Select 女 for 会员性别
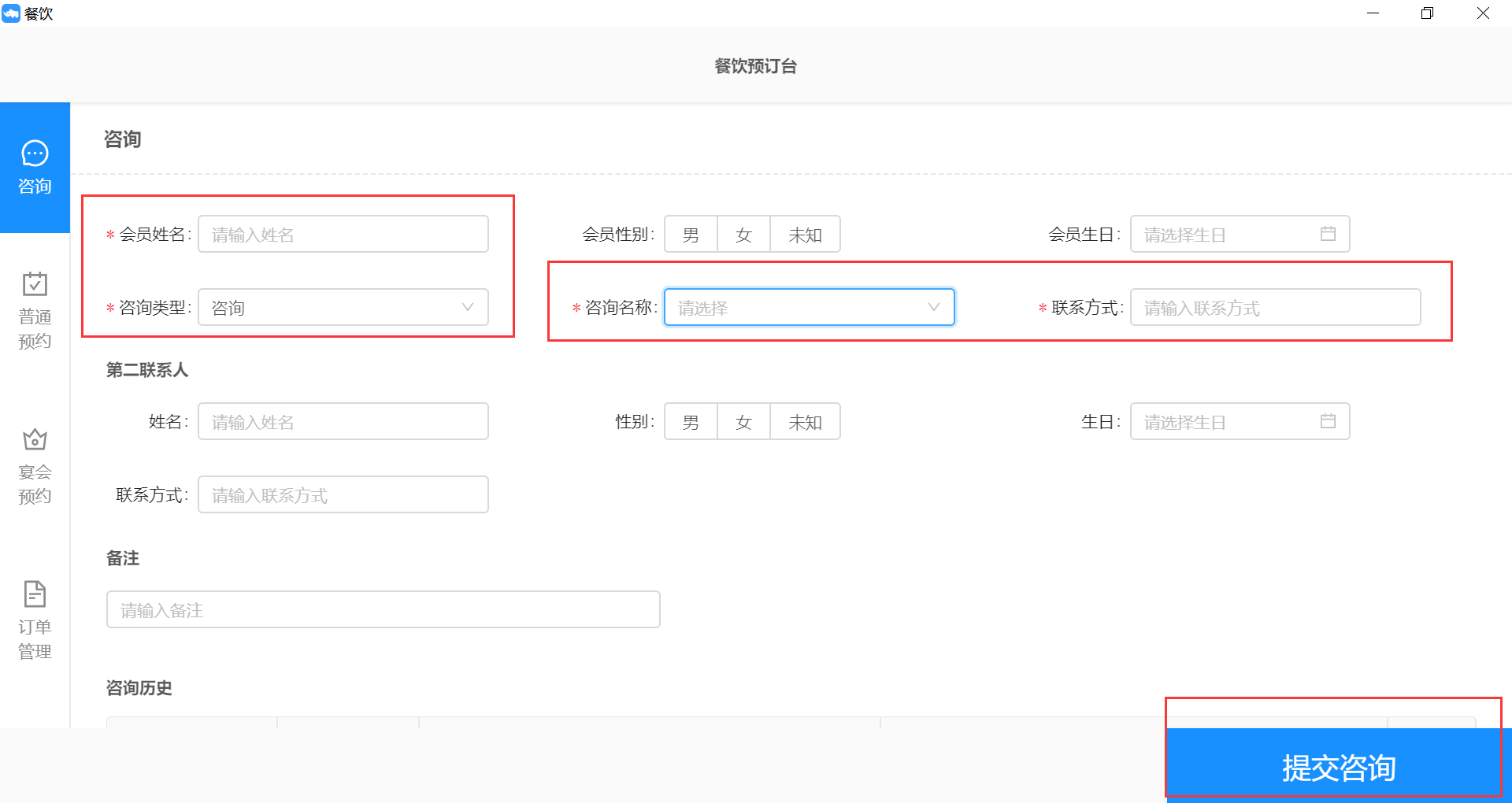 [x=743, y=234]
